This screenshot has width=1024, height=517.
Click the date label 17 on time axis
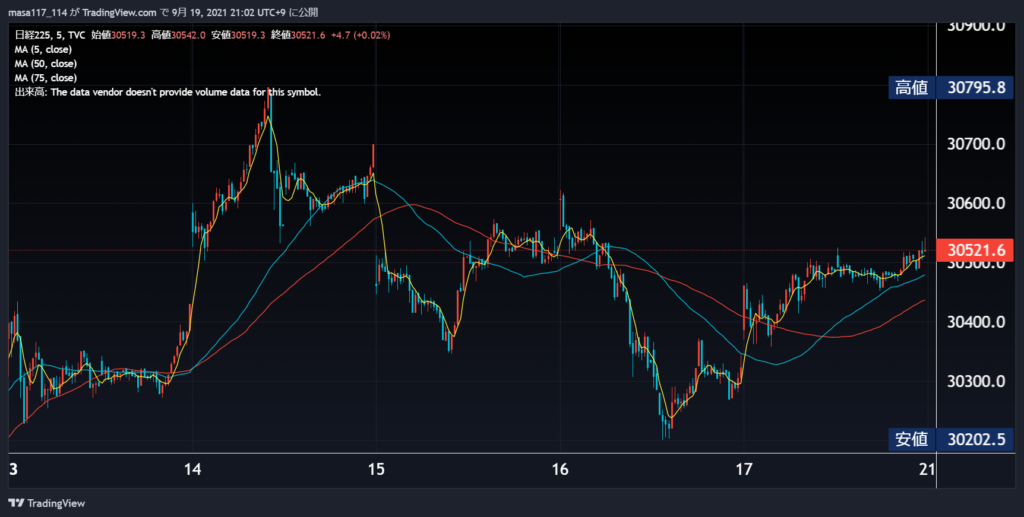coord(744,469)
